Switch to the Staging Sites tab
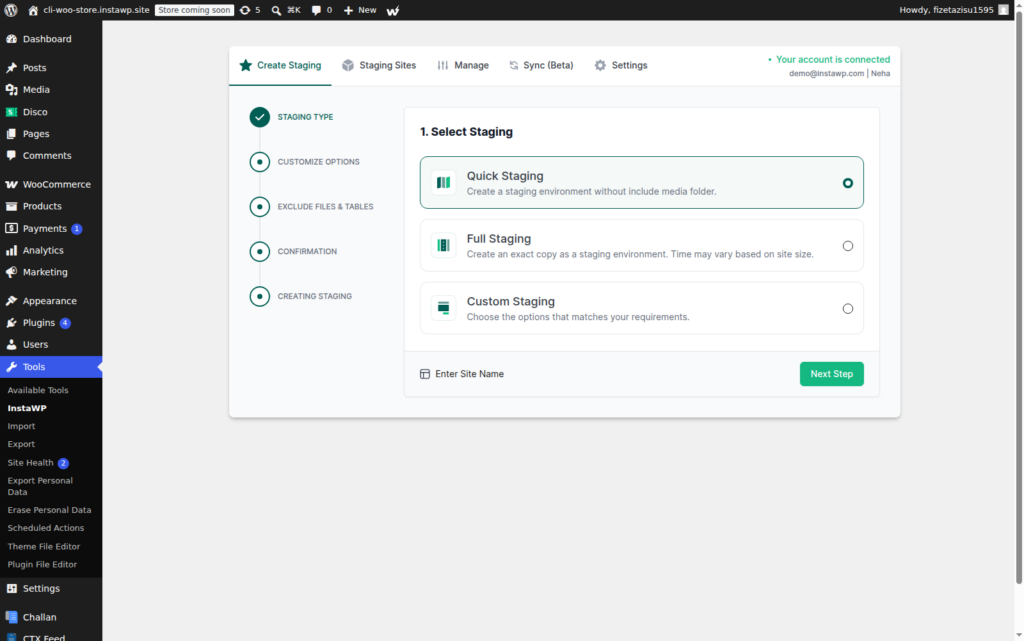Screen dimensions: 1024x641 [379, 65]
